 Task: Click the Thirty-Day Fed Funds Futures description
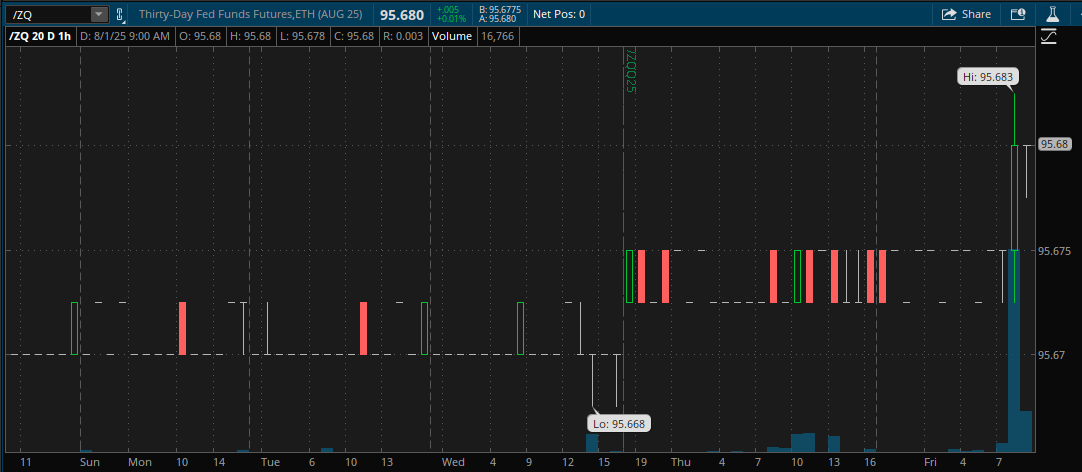(x=250, y=14)
